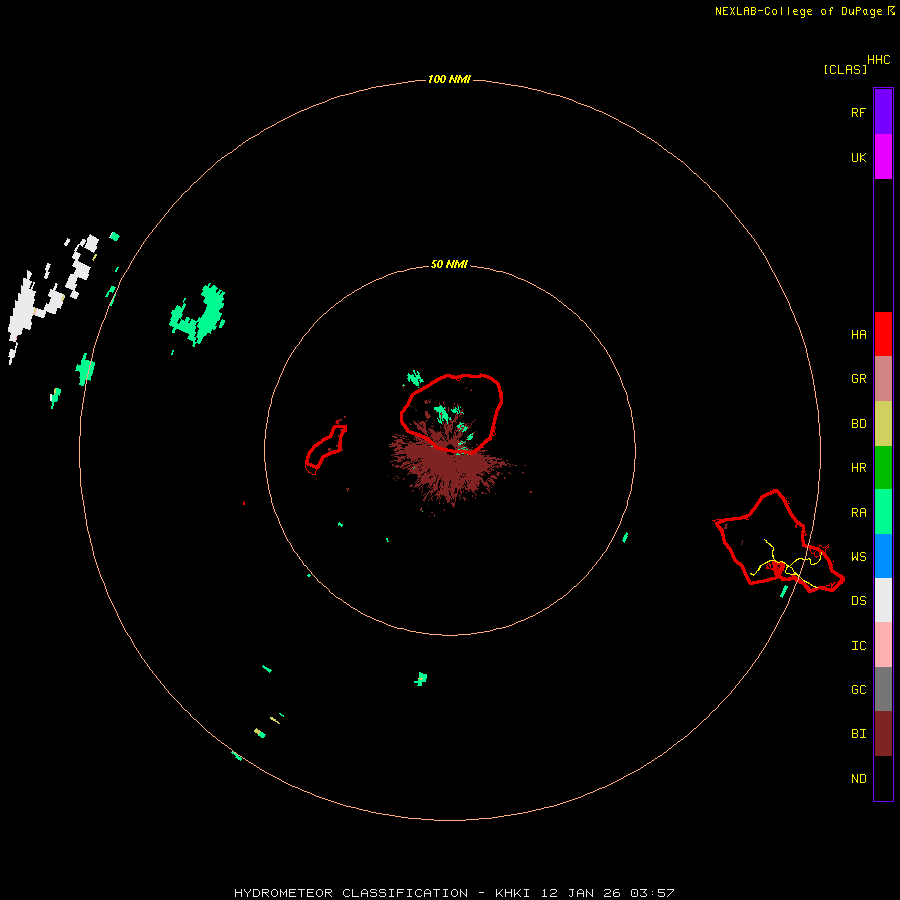This screenshot has height=900, width=900.
Task: Click the green rain echo south of center
Action: pyautogui.click(x=421, y=679)
